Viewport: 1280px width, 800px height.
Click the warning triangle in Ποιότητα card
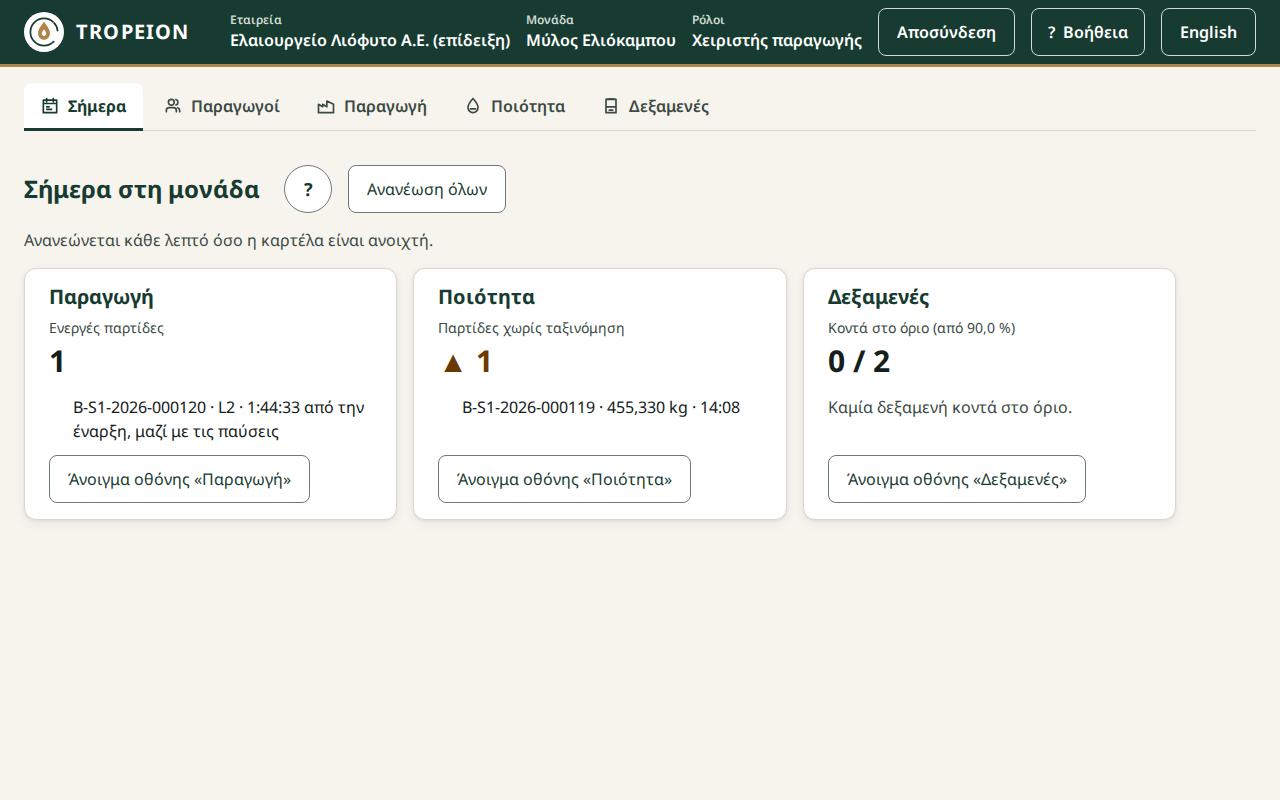point(453,363)
